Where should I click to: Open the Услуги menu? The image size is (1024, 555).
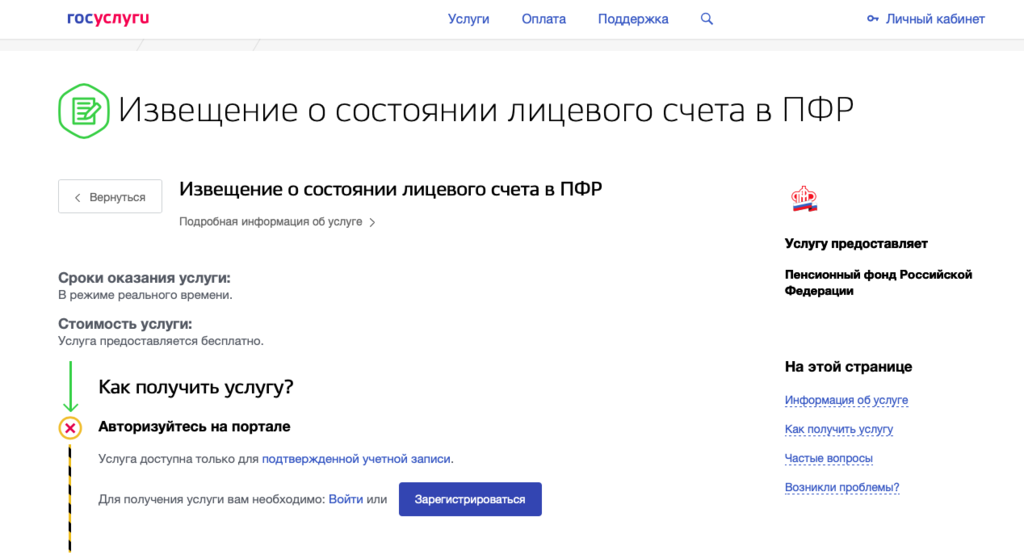tap(468, 19)
